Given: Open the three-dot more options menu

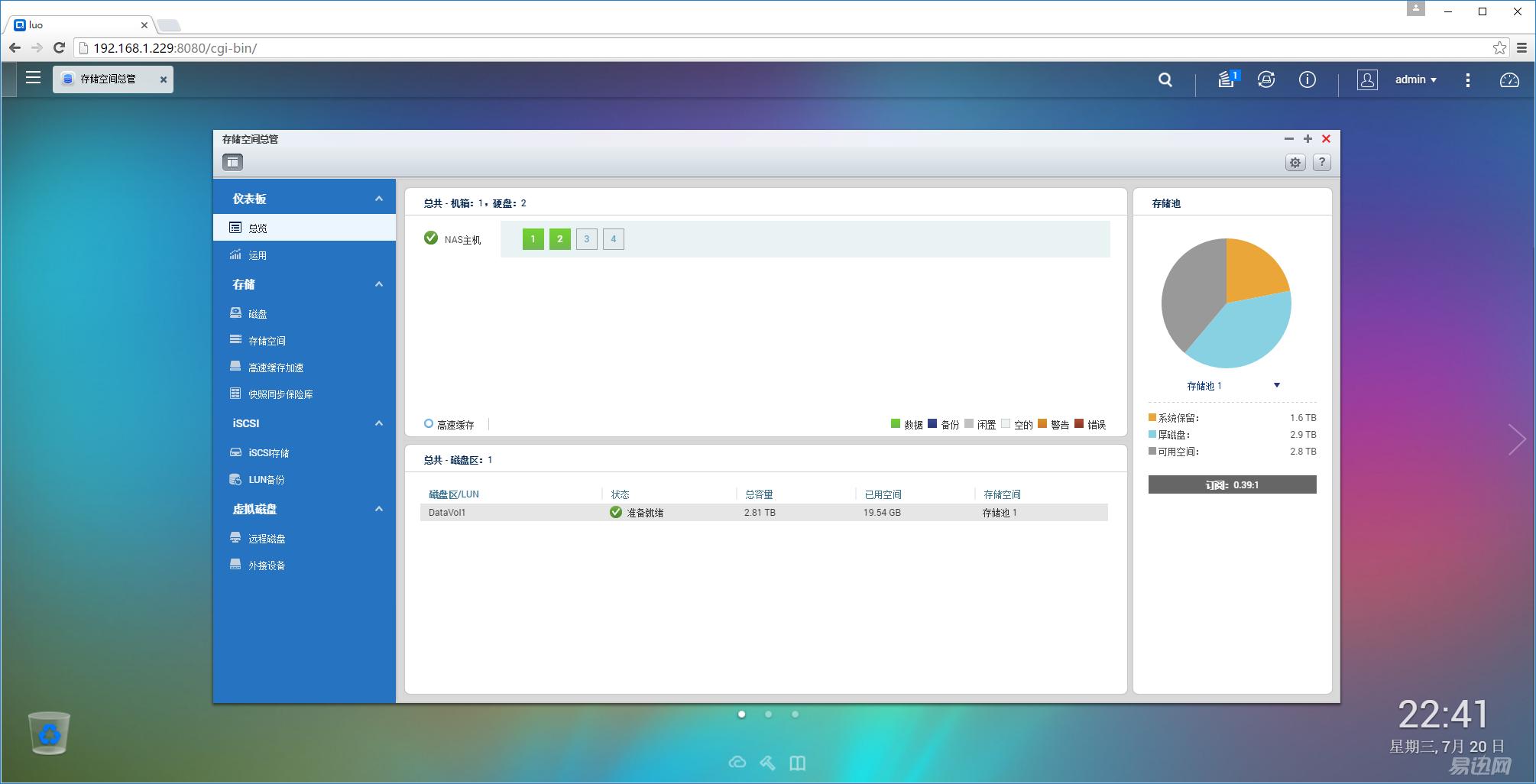Looking at the screenshot, I should [x=1468, y=79].
